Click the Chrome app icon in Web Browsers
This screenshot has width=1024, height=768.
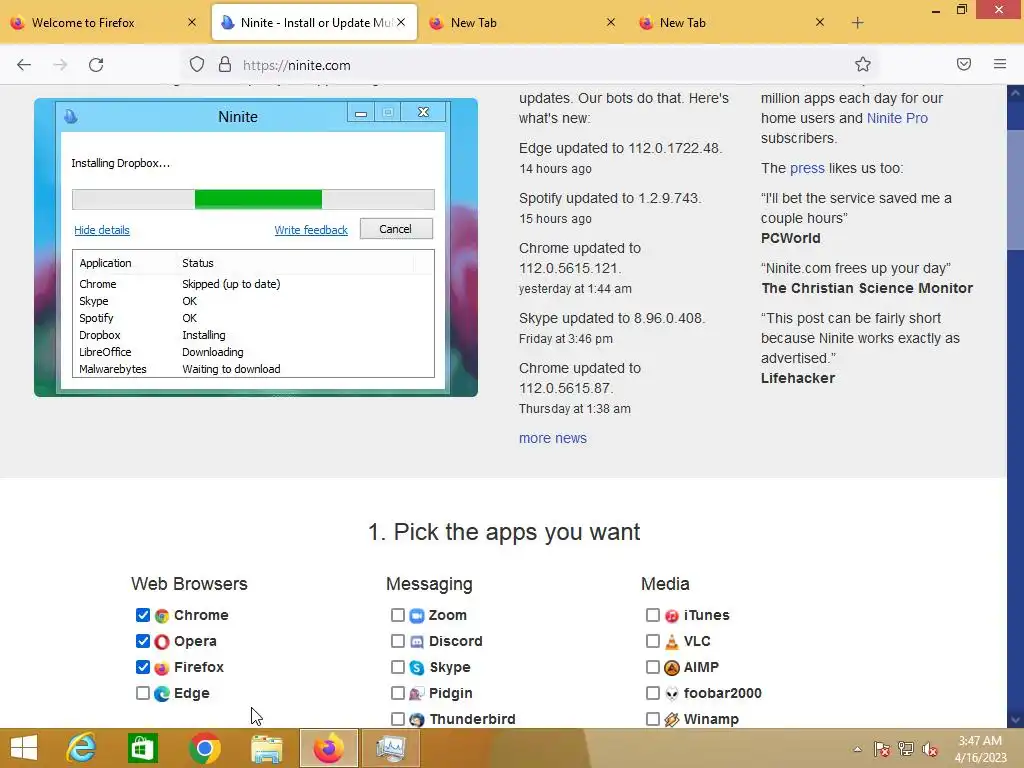(162, 615)
